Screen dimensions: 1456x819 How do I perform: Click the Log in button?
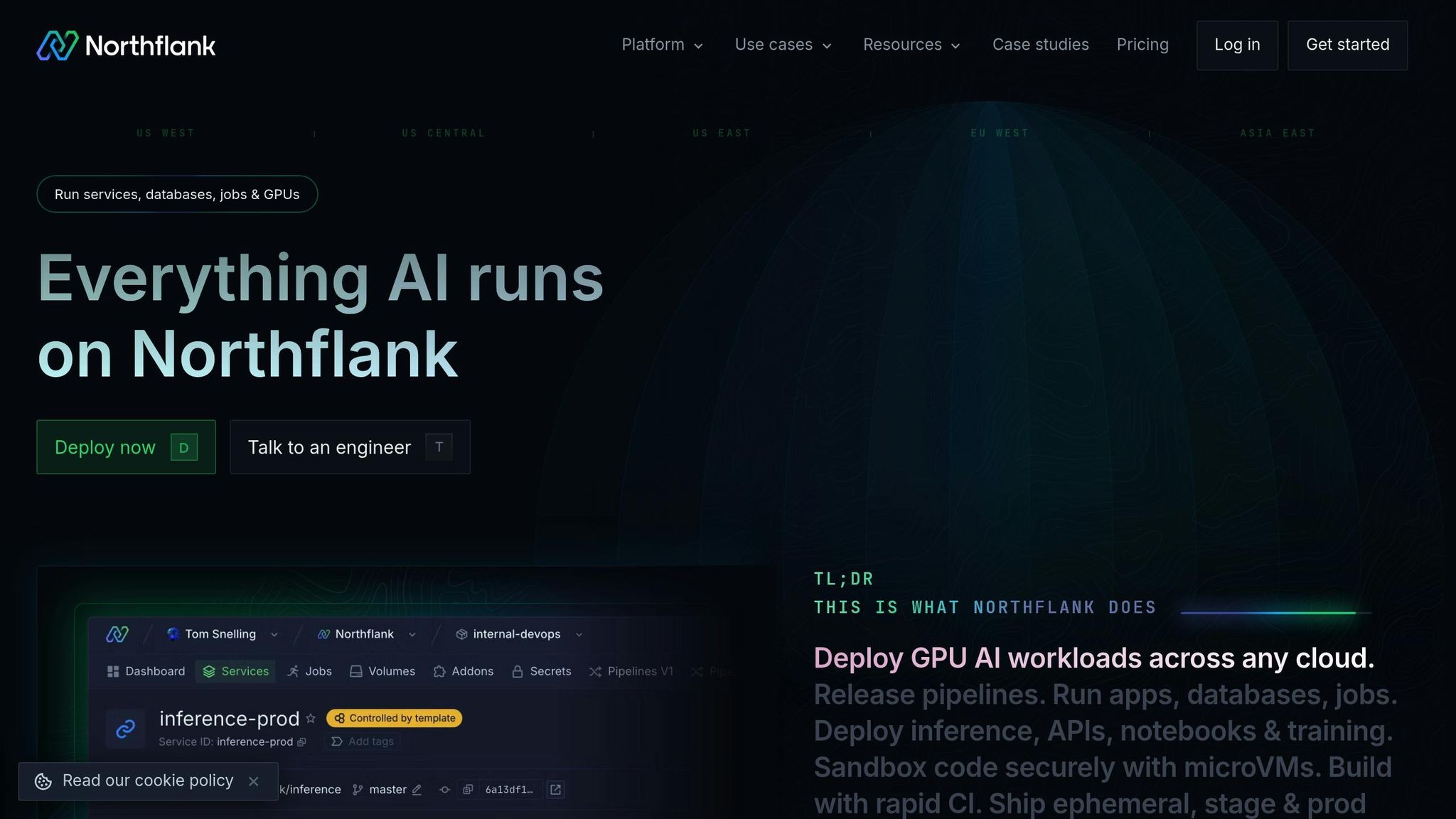(1237, 45)
